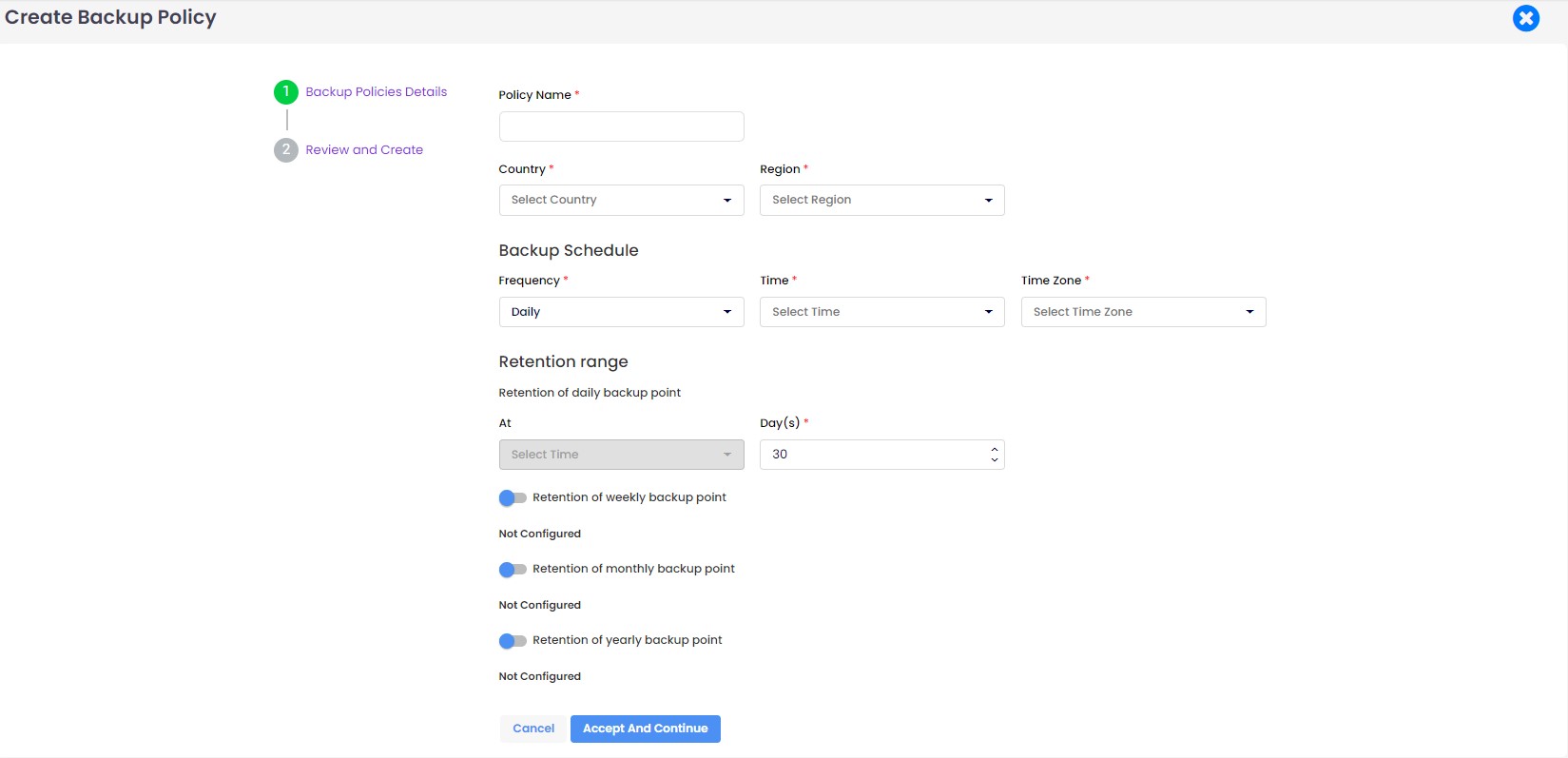Toggle retention of yearly backup point

coord(513,641)
